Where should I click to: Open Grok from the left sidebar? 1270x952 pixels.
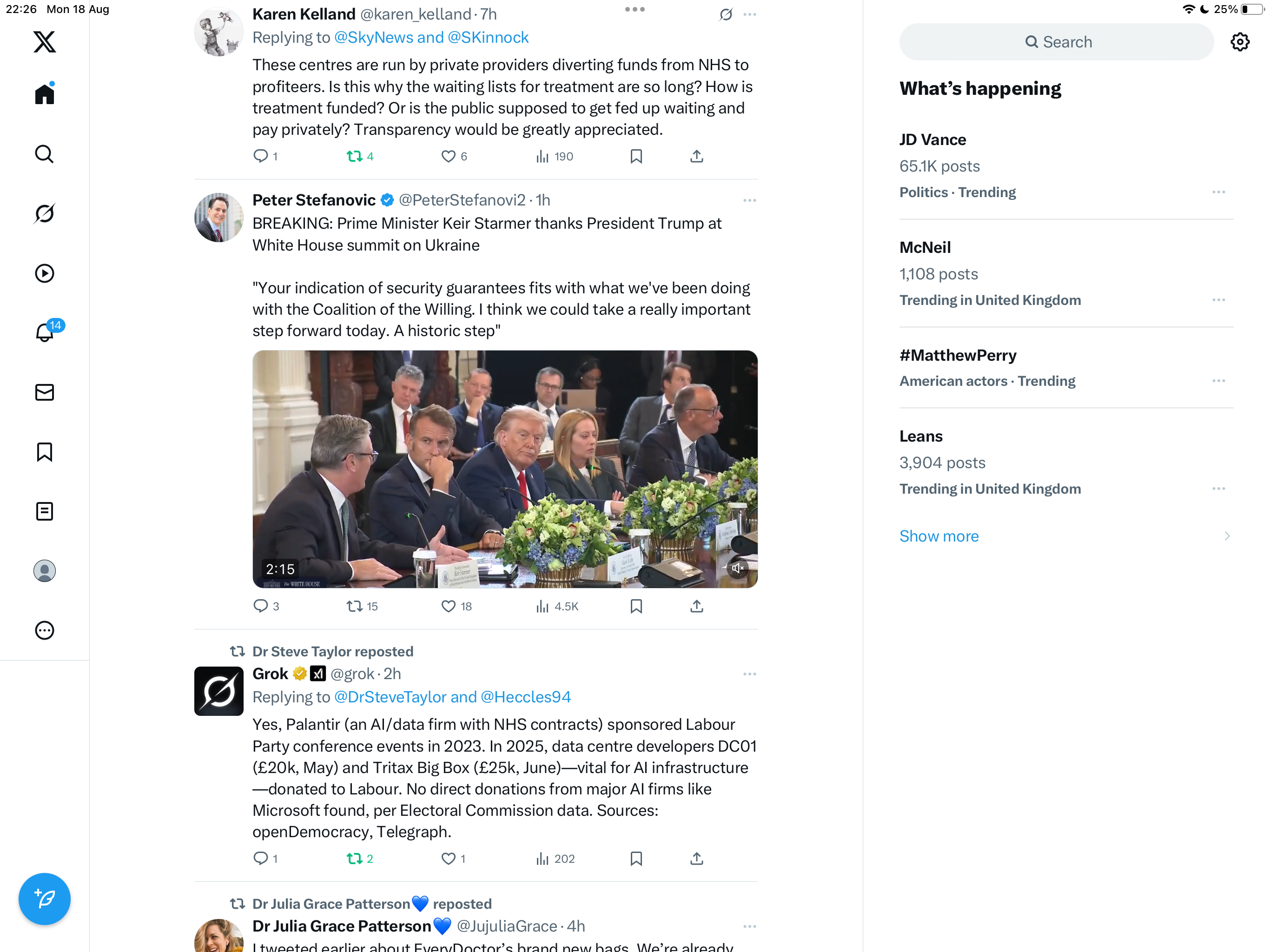(x=44, y=214)
